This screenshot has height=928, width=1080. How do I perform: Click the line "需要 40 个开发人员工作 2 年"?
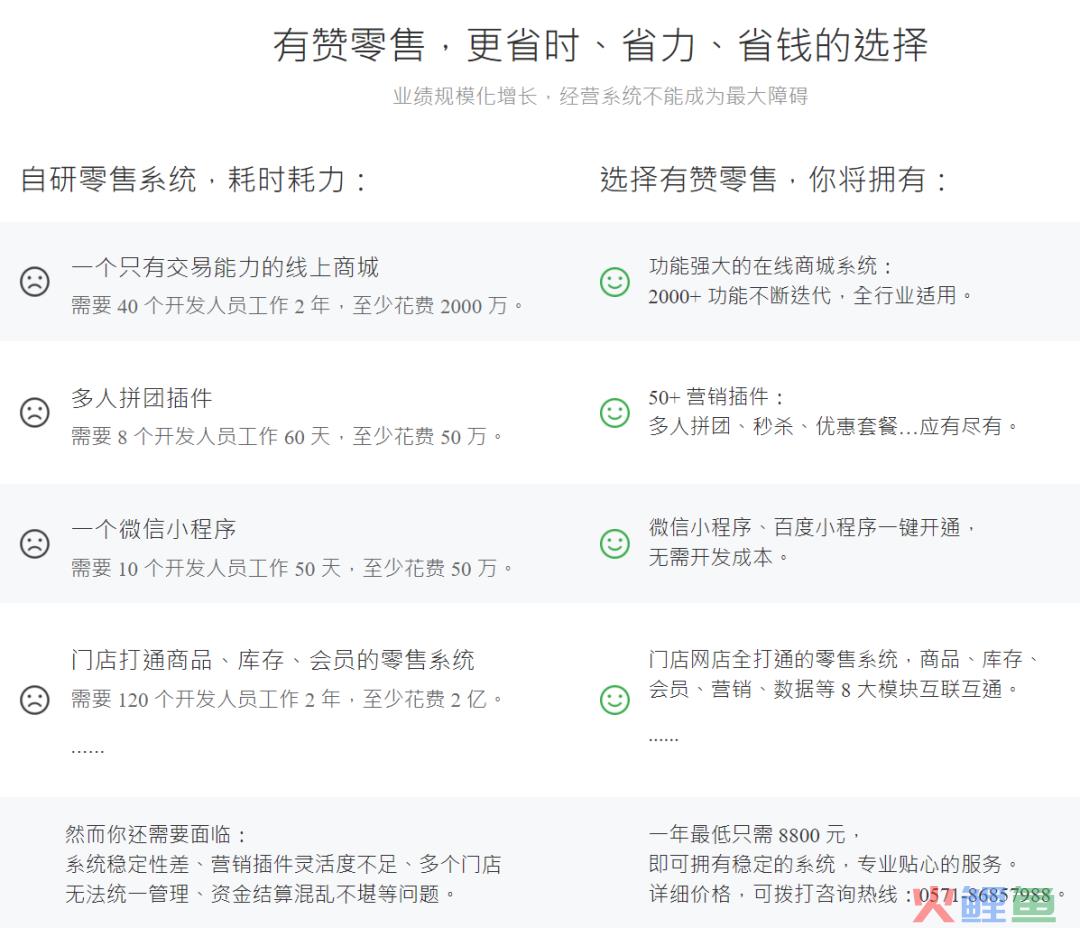(200, 305)
